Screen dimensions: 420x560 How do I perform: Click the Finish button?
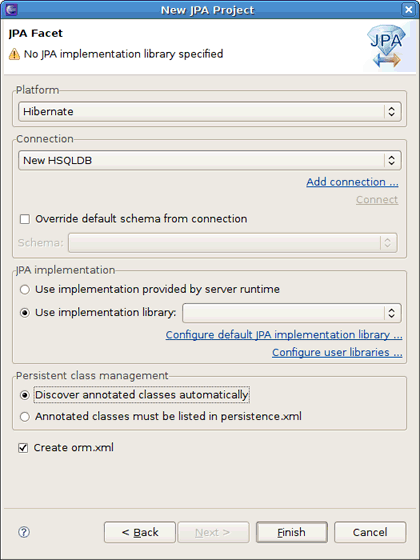tap(291, 532)
